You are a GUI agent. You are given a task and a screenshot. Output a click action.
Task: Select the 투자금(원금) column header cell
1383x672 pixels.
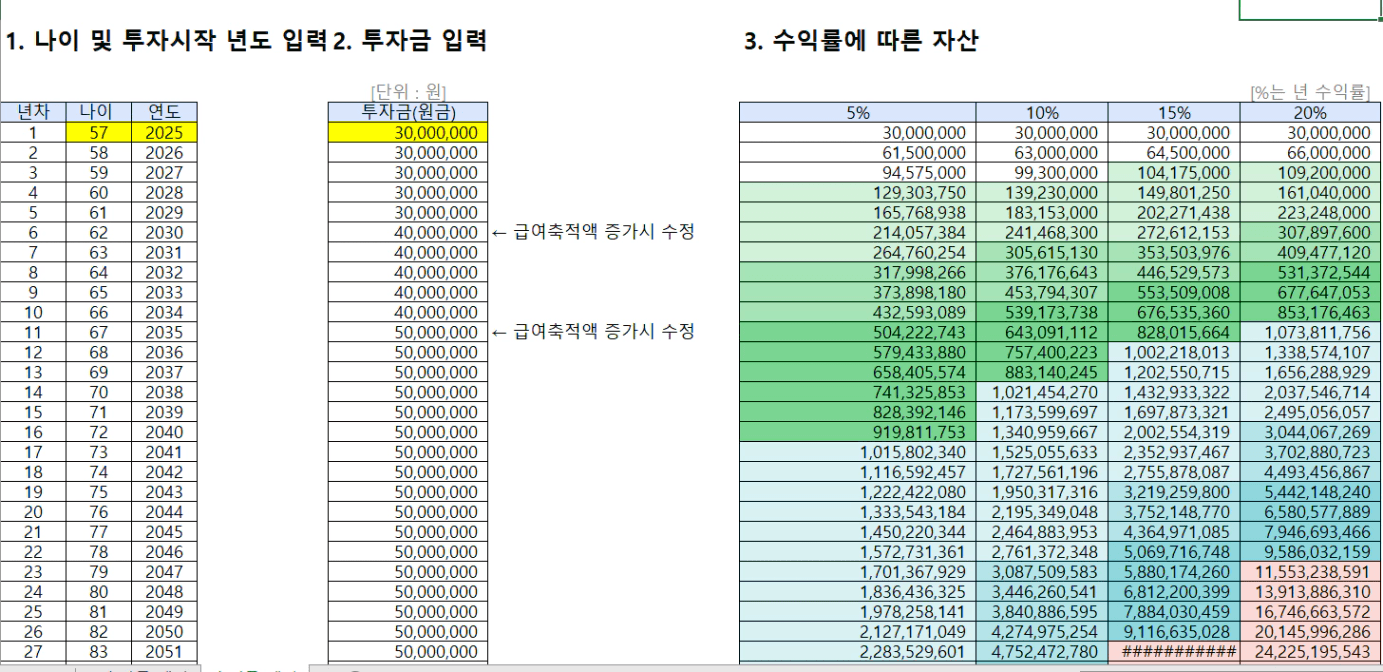click(x=408, y=112)
